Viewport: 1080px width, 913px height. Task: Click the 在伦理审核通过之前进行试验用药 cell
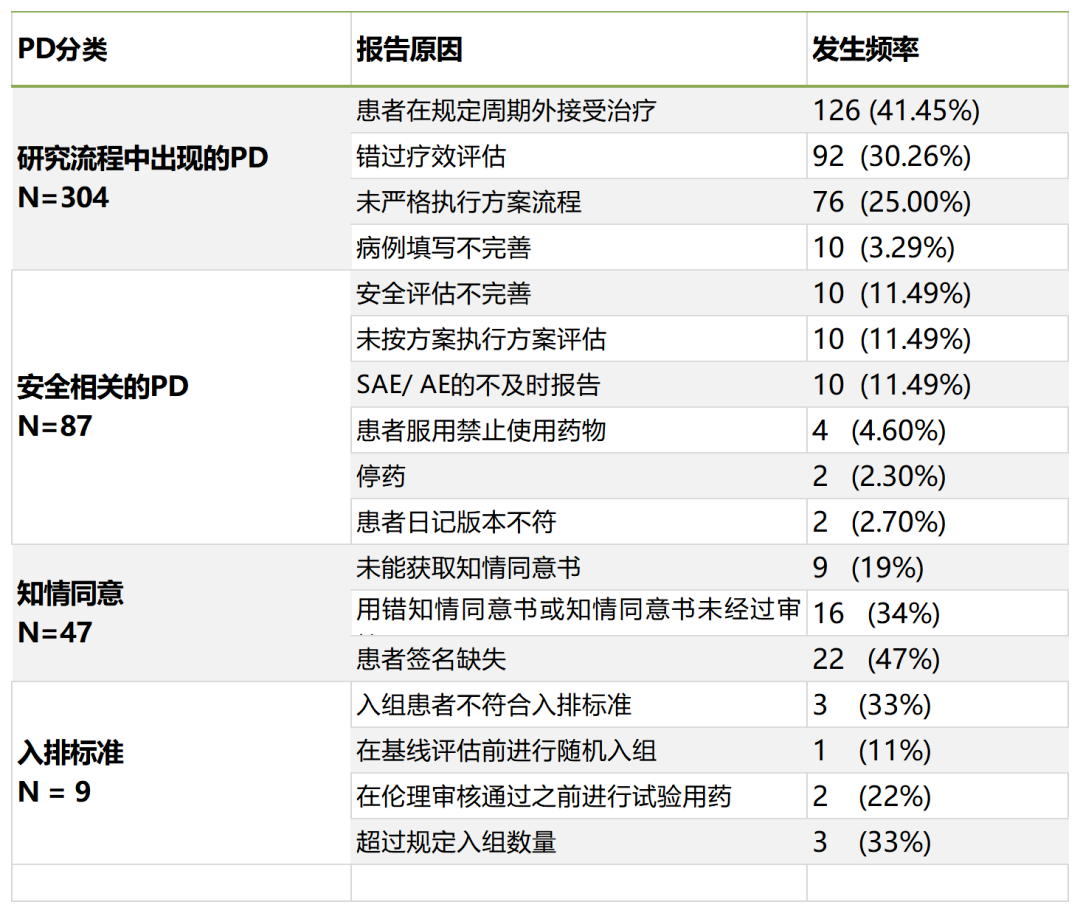coord(544,796)
